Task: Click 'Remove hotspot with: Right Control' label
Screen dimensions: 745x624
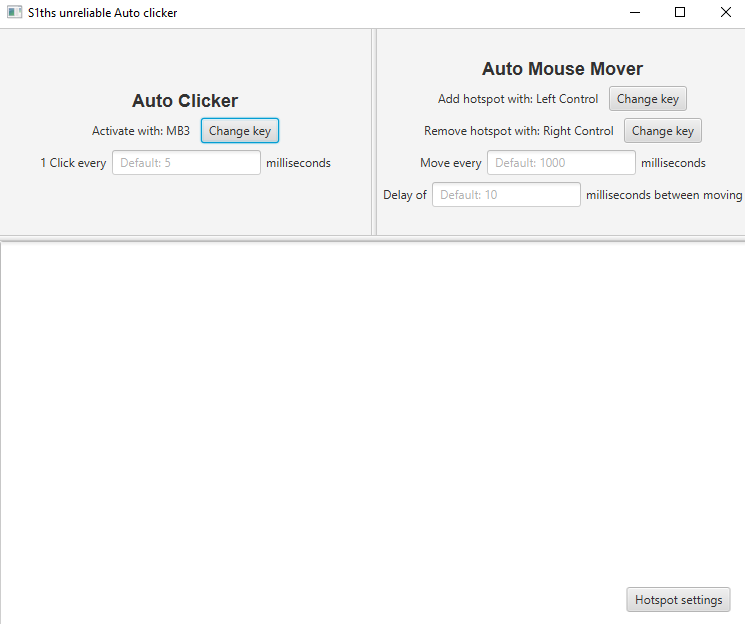Action: [519, 131]
